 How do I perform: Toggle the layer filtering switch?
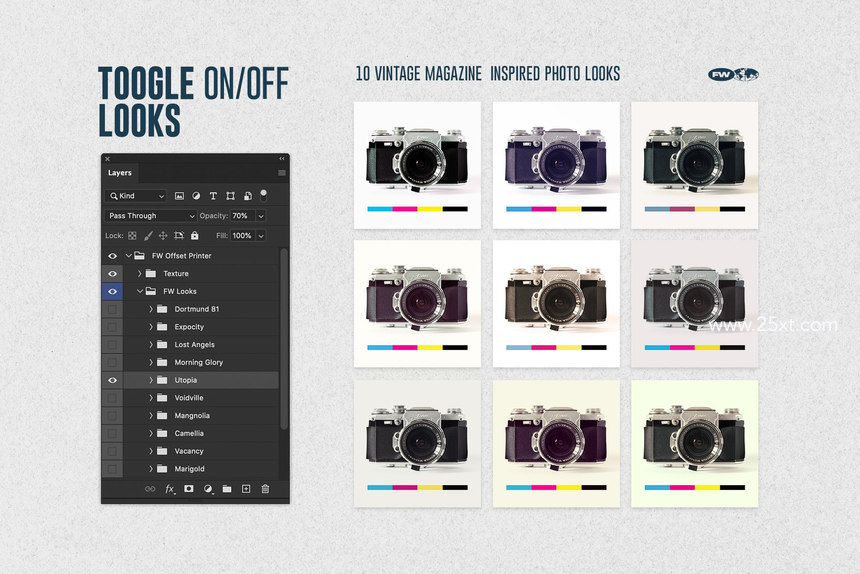click(x=263, y=195)
